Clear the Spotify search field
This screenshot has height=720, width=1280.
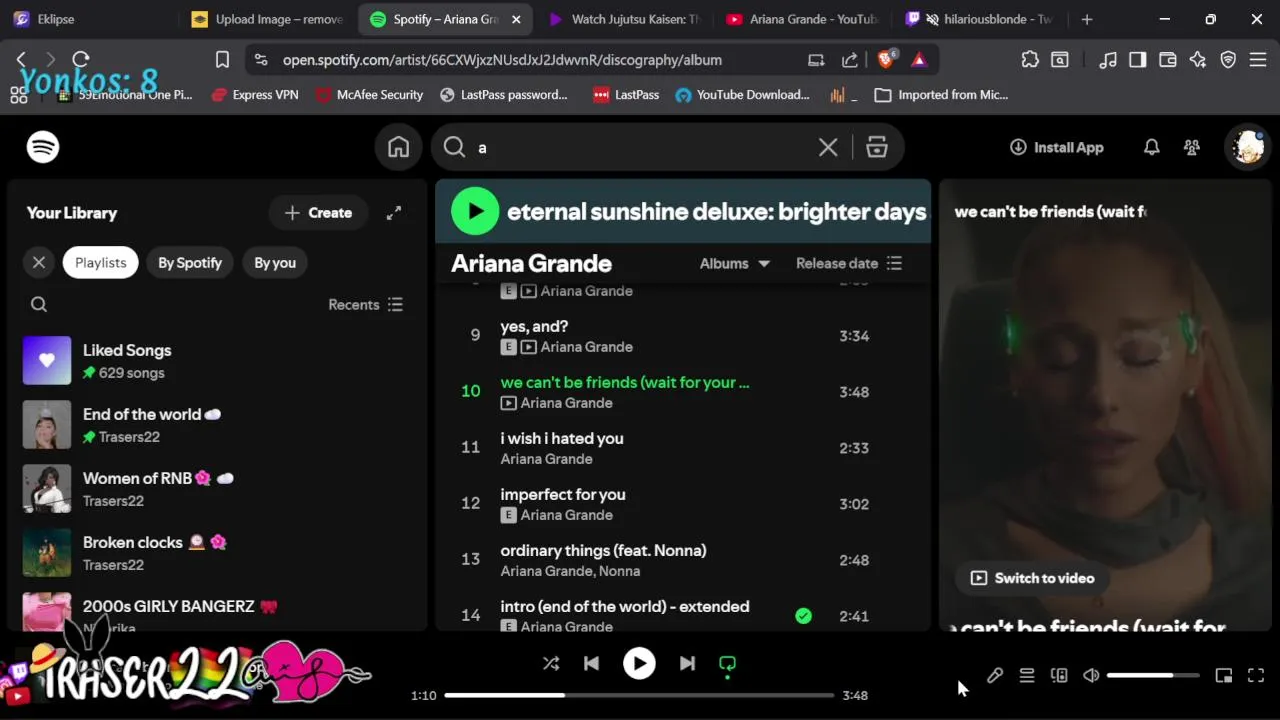(828, 147)
